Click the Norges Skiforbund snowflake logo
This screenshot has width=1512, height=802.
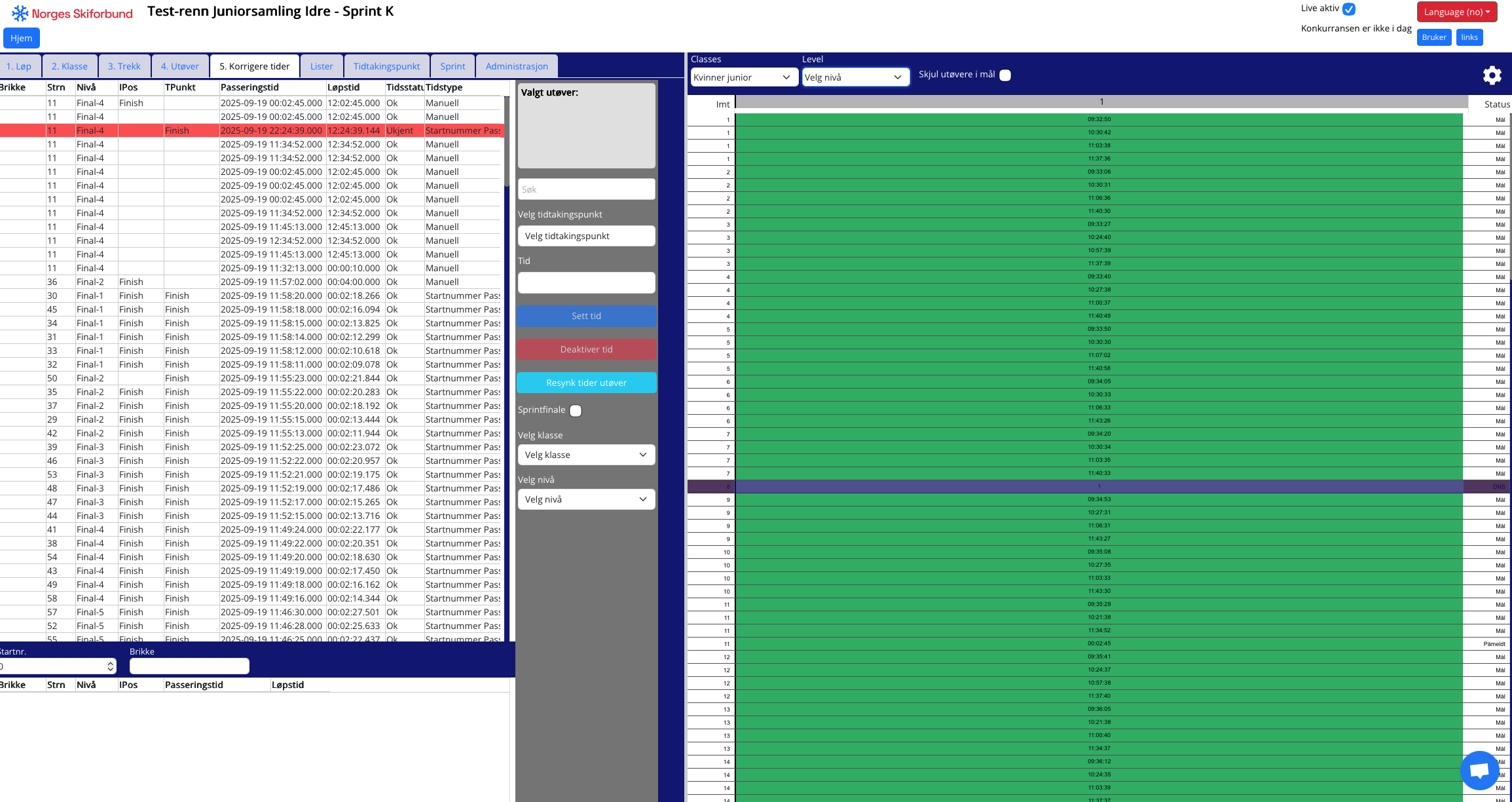pyautogui.click(x=20, y=13)
